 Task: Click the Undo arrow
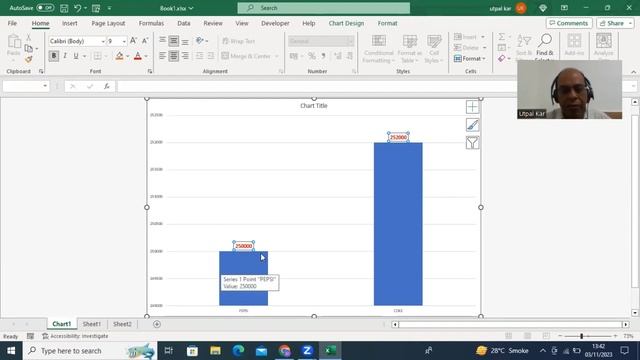77,8
